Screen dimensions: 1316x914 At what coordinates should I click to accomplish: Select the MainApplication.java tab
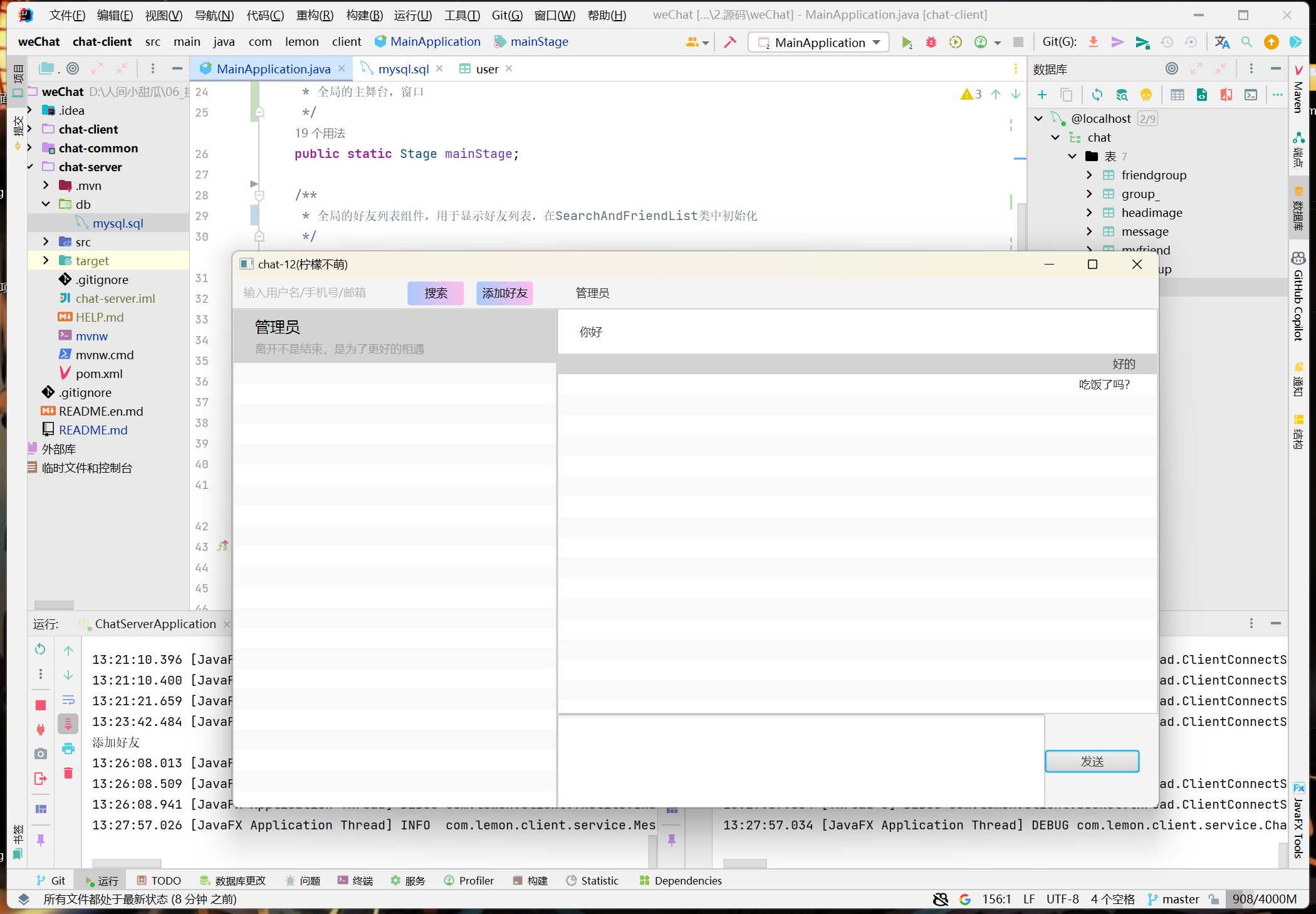coord(271,68)
